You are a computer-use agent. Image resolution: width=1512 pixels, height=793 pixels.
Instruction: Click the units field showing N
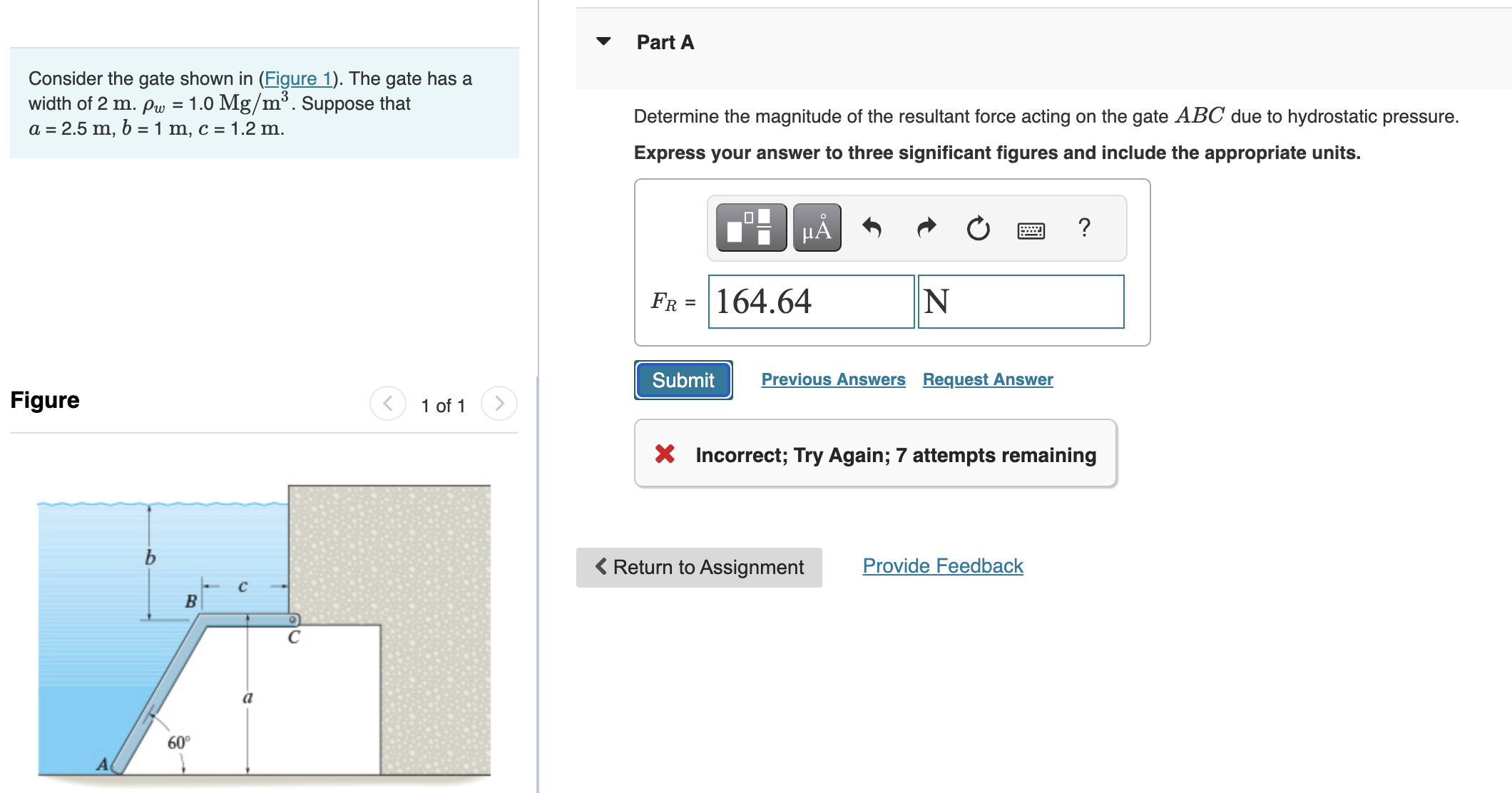[x=1021, y=302]
